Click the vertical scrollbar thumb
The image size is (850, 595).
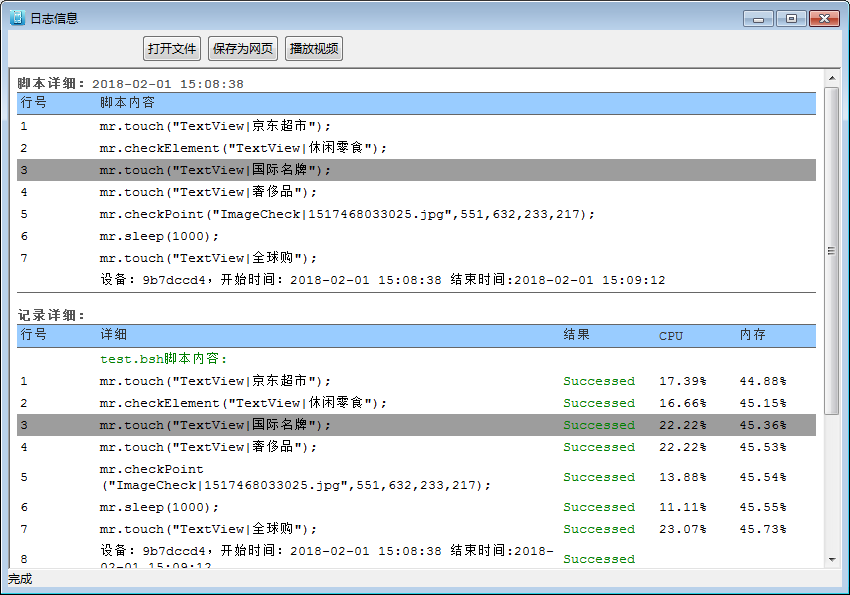[x=831, y=250]
